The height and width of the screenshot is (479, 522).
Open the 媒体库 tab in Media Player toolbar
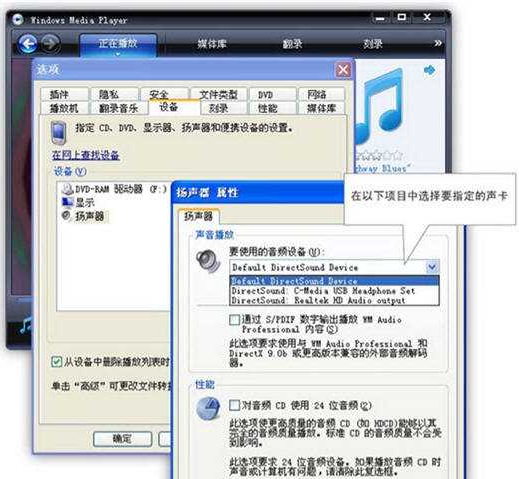pos(212,44)
